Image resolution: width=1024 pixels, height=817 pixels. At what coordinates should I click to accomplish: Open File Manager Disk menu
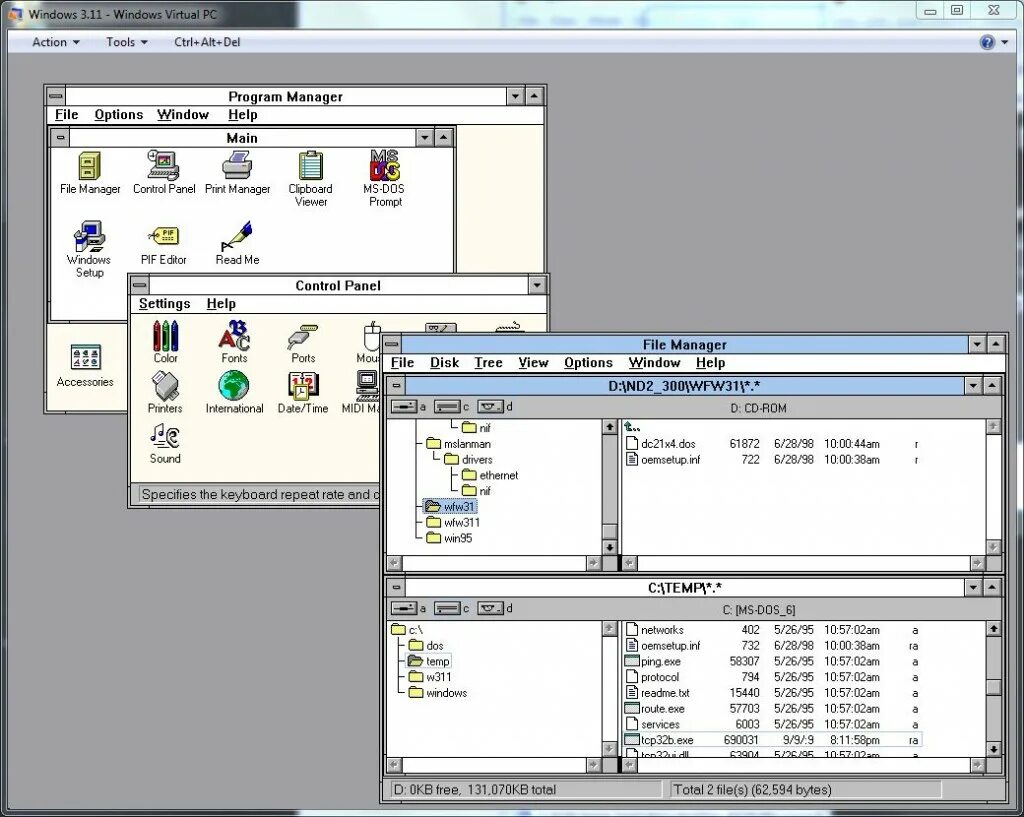click(444, 363)
